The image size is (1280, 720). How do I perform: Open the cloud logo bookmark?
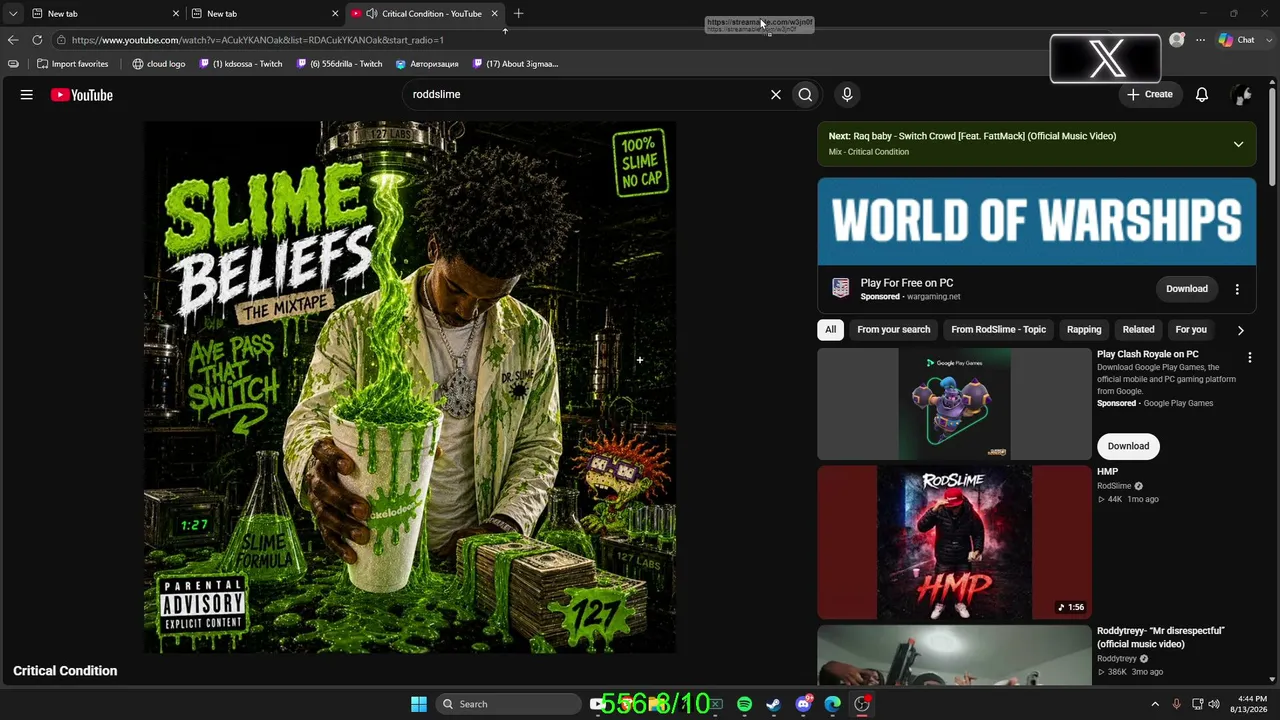(159, 64)
